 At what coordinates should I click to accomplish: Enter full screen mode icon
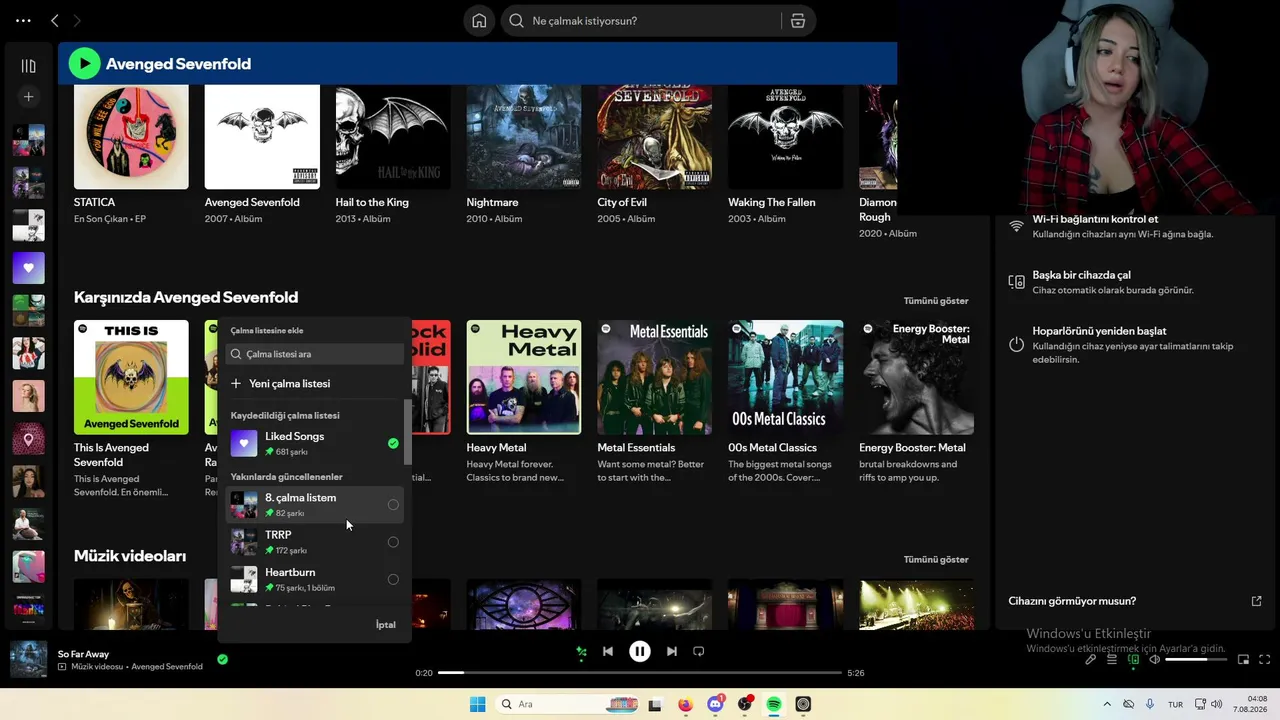point(1265,660)
